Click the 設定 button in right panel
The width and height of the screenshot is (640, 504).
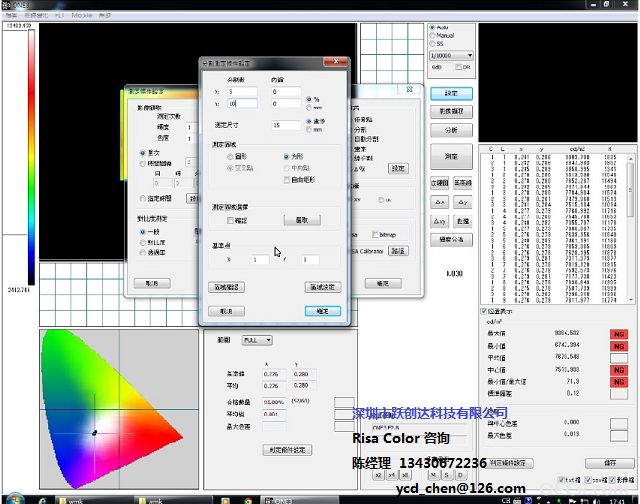451,93
